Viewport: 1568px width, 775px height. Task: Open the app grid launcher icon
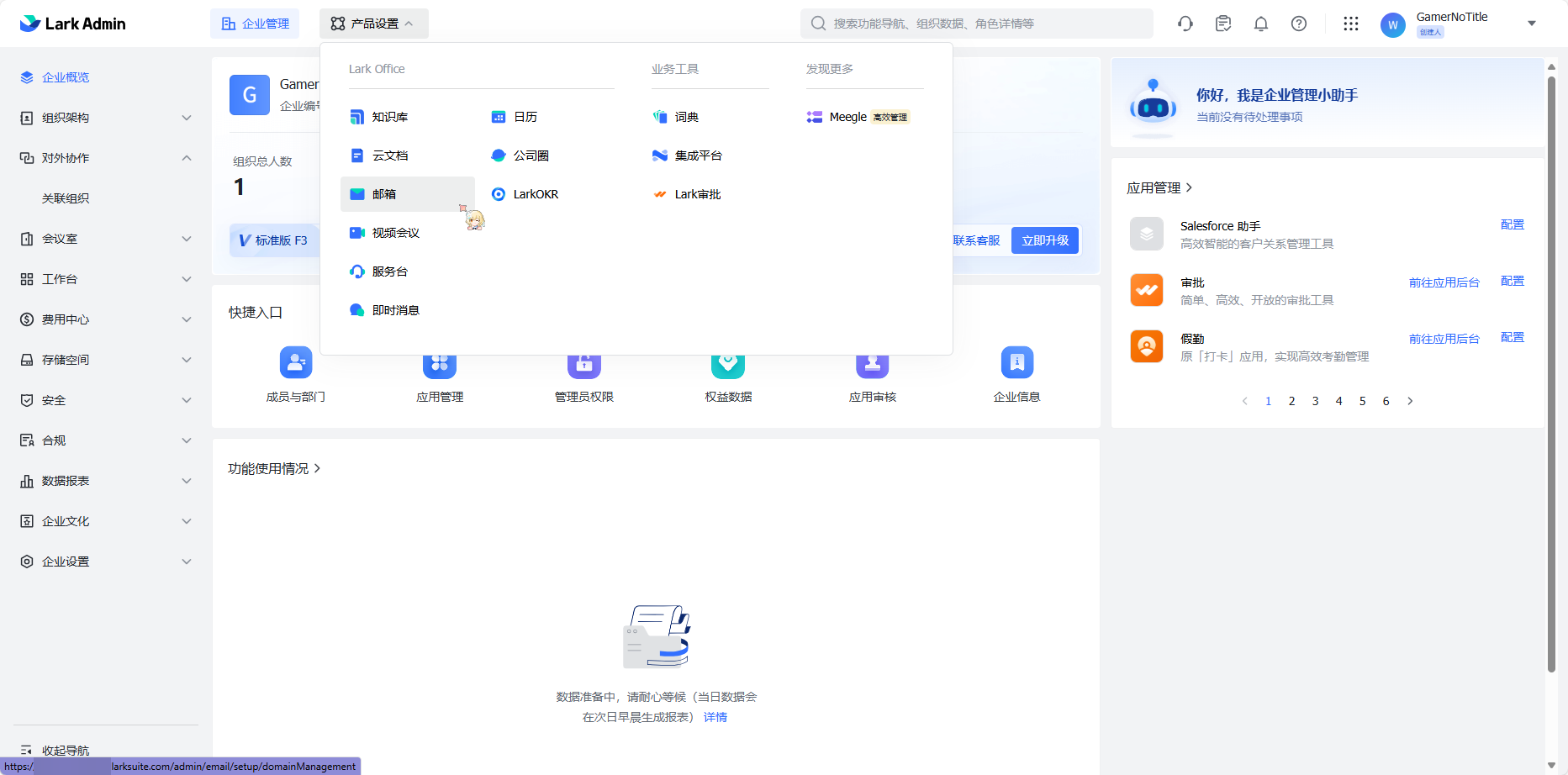coord(1351,24)
